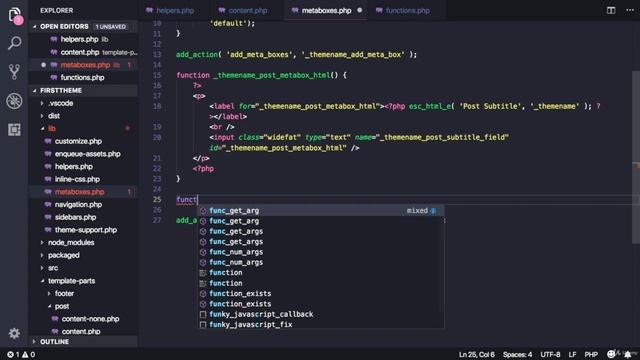Change language mode via PHP indicator

pyautogui.click(x=591, y=355)
